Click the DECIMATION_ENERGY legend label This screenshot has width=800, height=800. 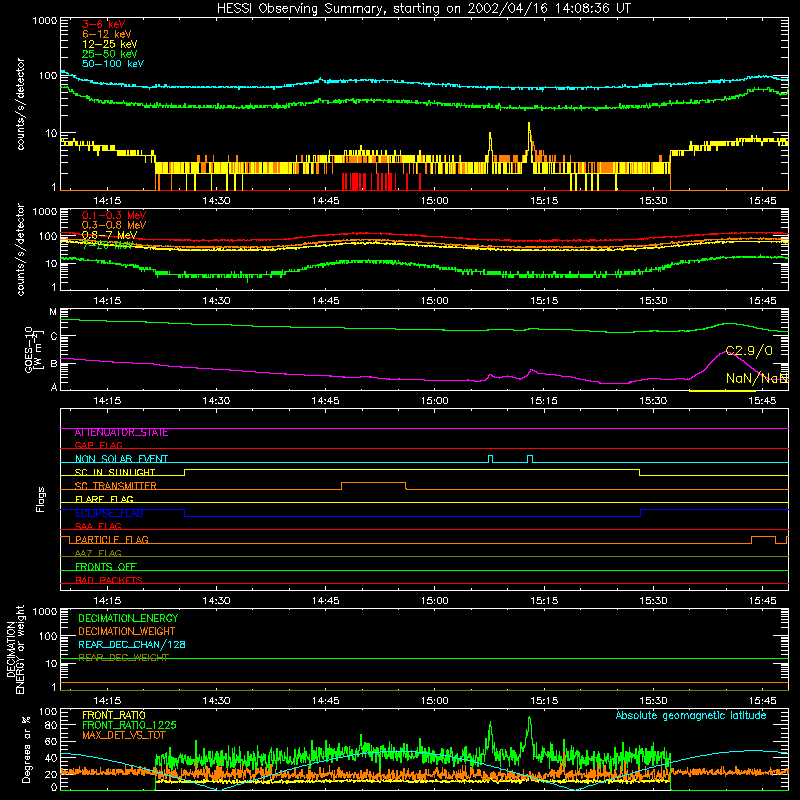(128, 618)
